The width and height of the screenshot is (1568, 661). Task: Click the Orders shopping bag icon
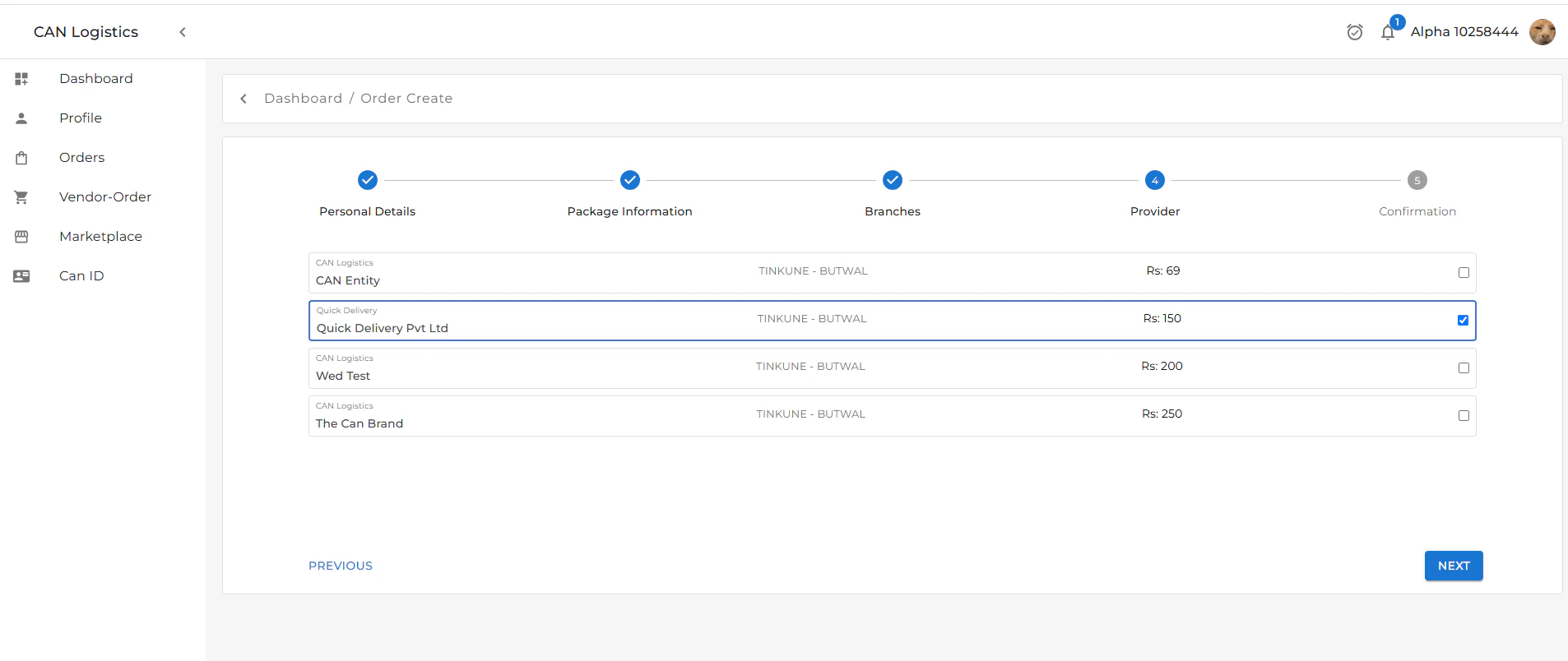tap(21, 158)
